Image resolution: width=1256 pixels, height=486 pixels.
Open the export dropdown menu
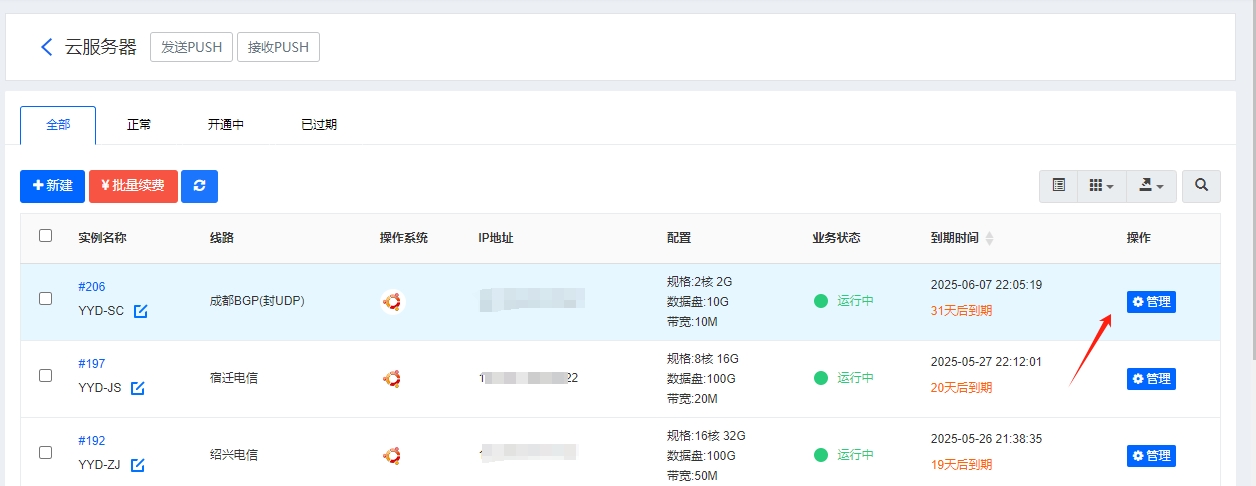point(1151,186)
